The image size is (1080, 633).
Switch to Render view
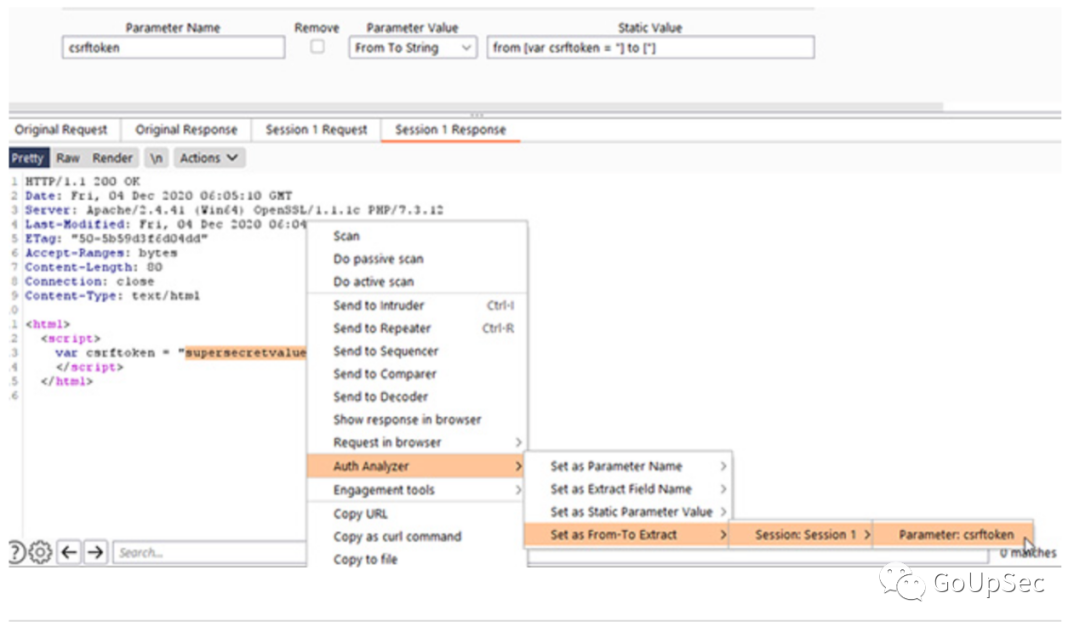point(112,158)
